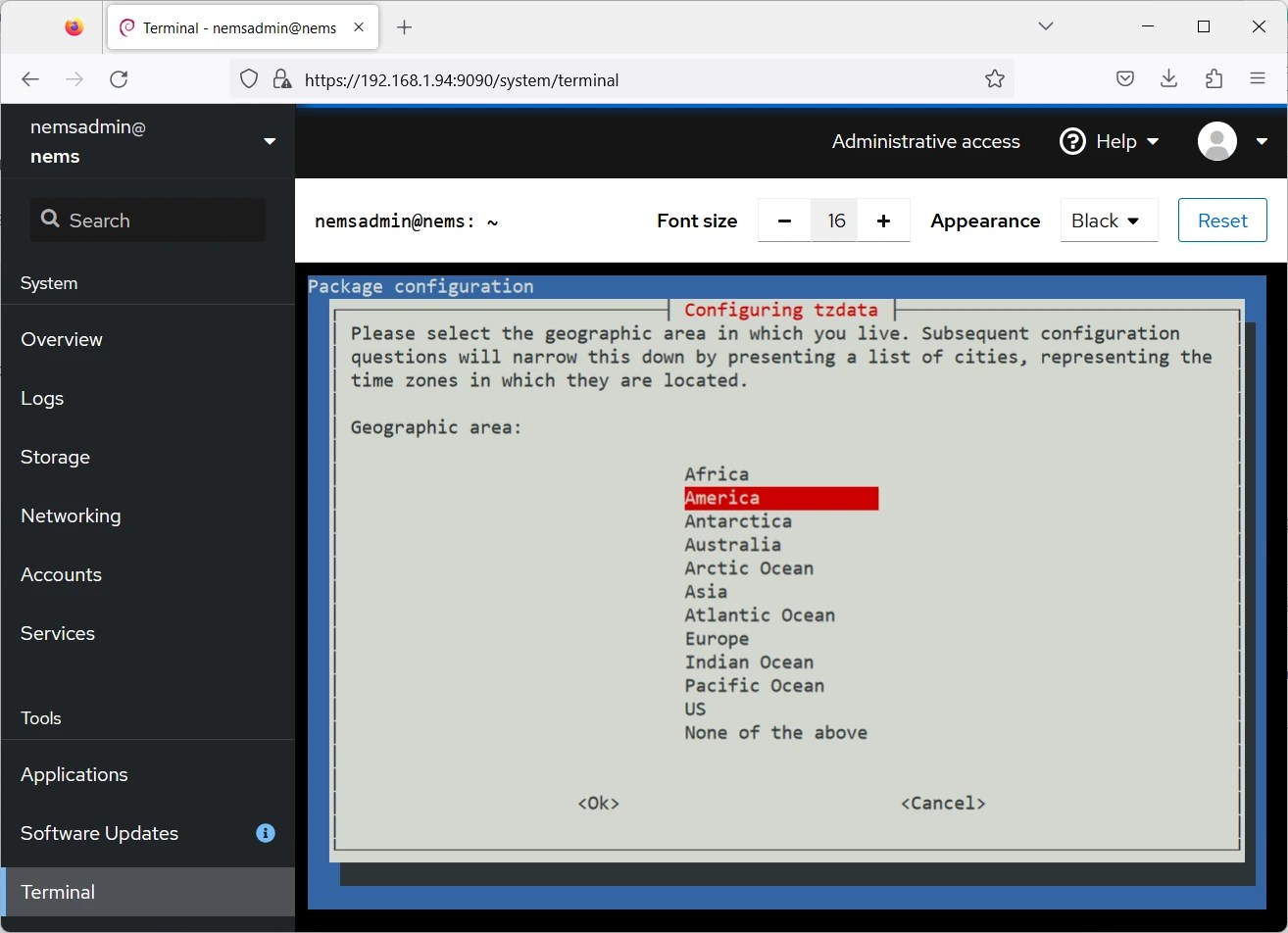Open the list all tabs chevron
Image resolution: width=1288 pixels, height=933 pixels.
coord(1045,26)
